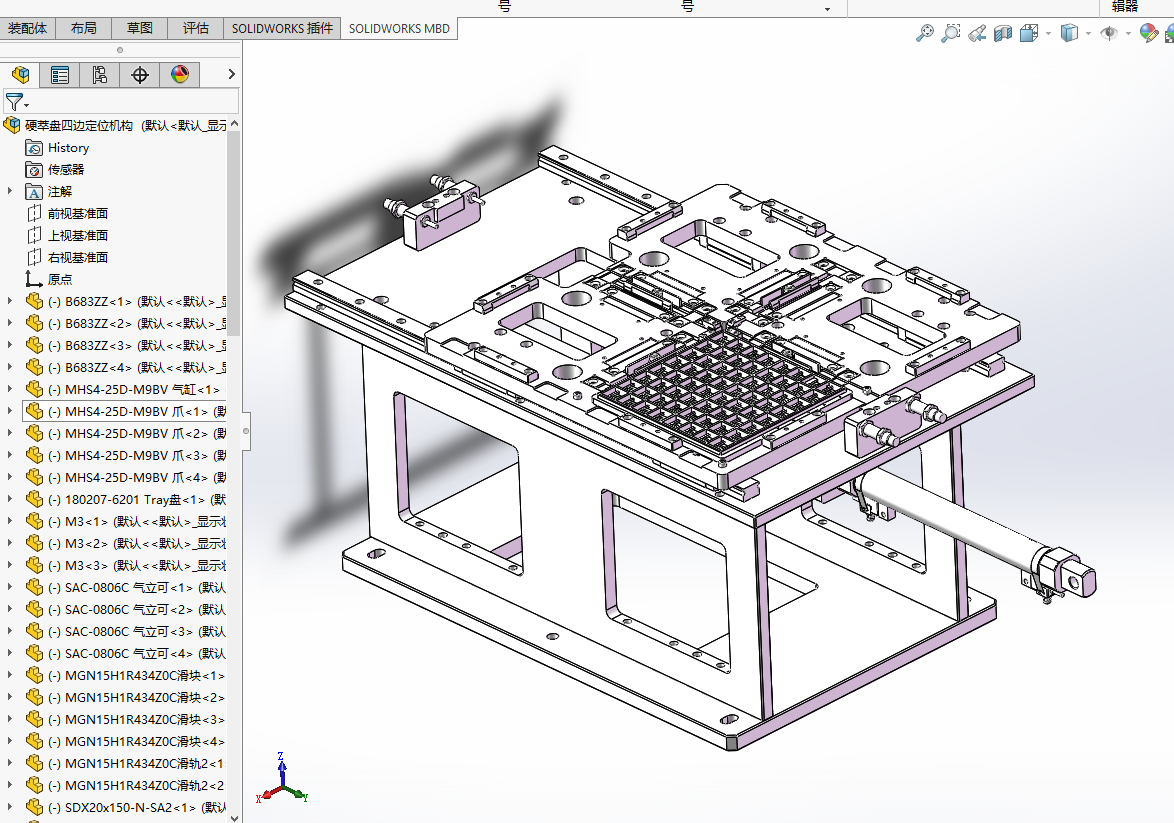This screenshot has width=1174, height=823.
Task: Expand MGN15H1R434Z0C滑块<1> node
Action: (10, 675)
